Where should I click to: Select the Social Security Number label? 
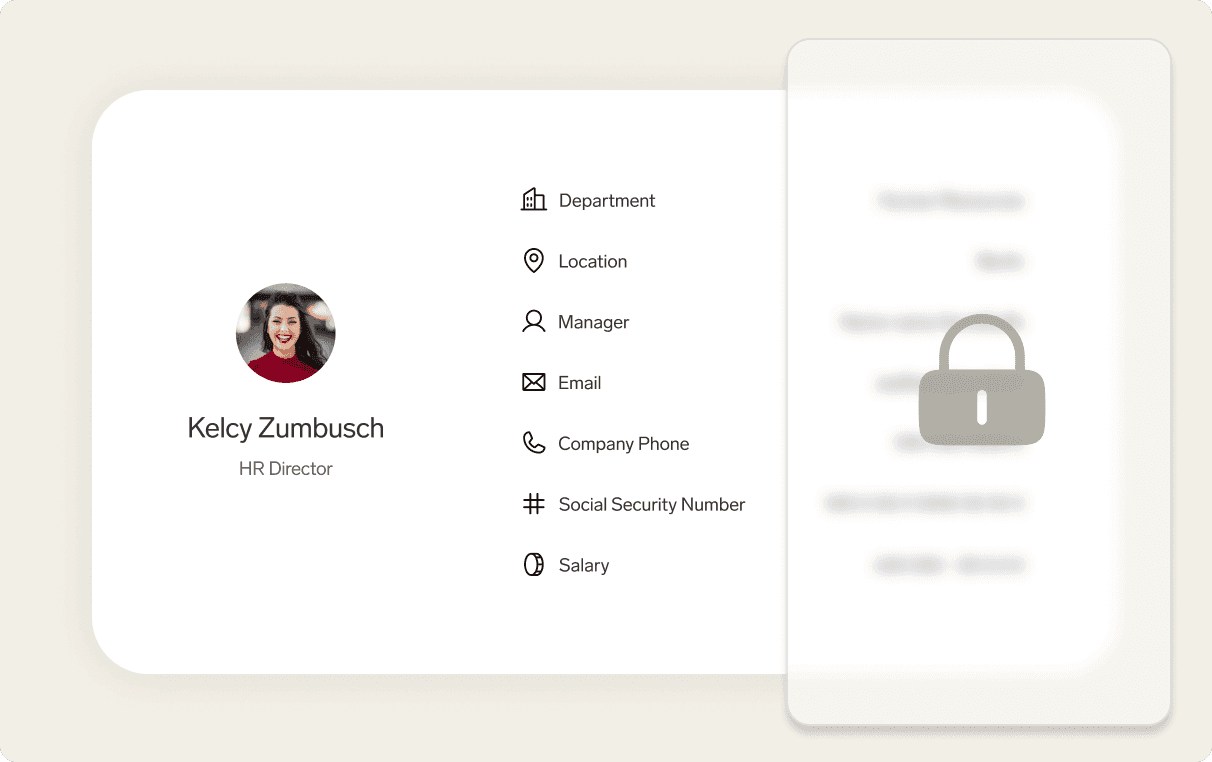tap(652, 504)
